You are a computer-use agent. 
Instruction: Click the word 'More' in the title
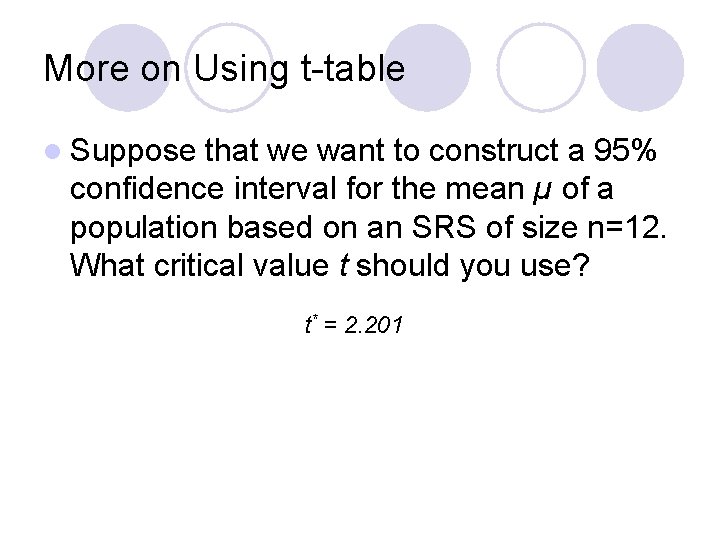point(86,68)
